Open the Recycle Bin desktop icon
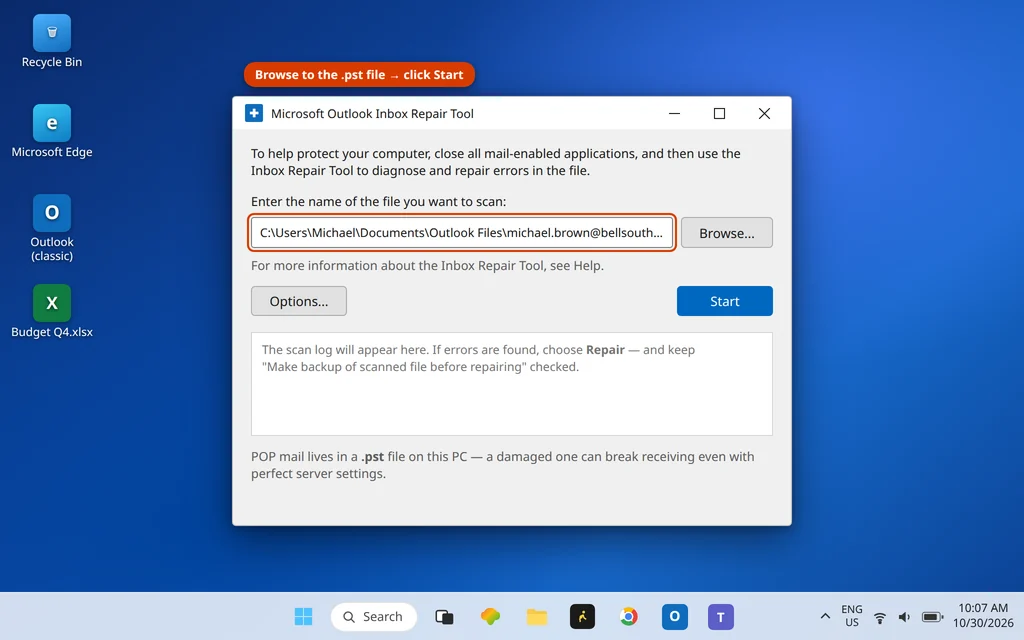 52,42
